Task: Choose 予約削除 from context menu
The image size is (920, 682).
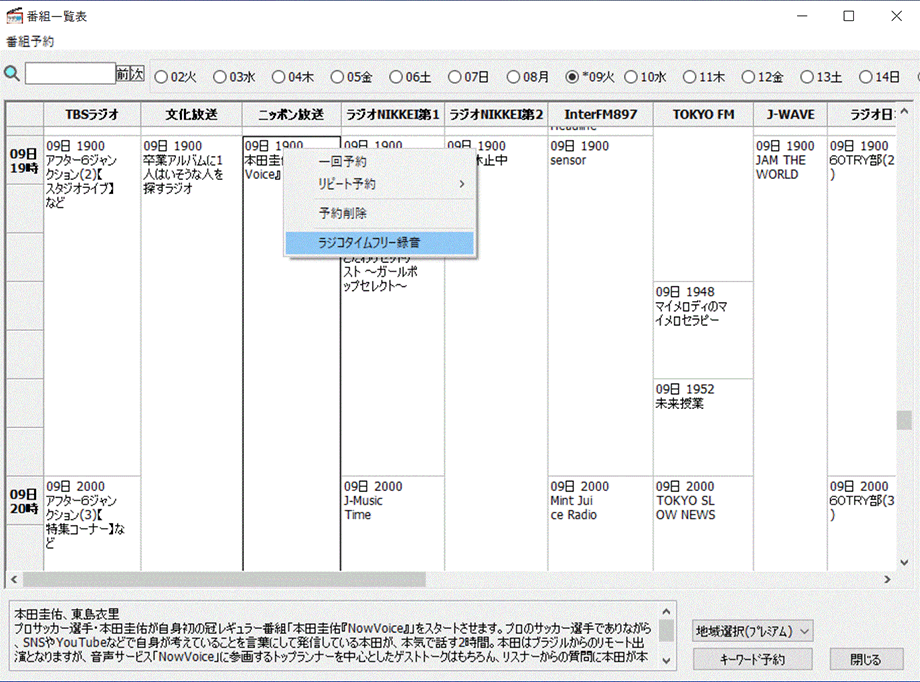Action: [x=379, y=213]
